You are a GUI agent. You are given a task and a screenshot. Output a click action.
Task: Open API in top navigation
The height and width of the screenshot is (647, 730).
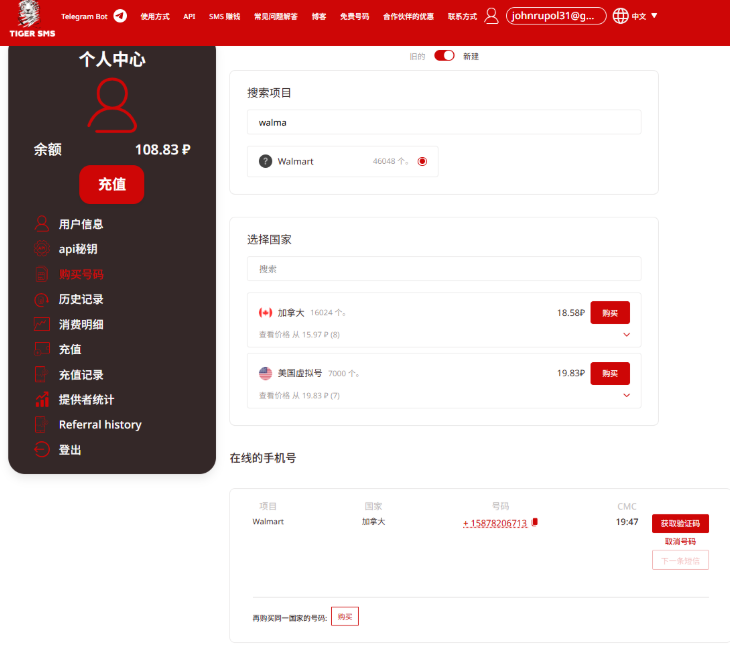[x=189, y=17]
